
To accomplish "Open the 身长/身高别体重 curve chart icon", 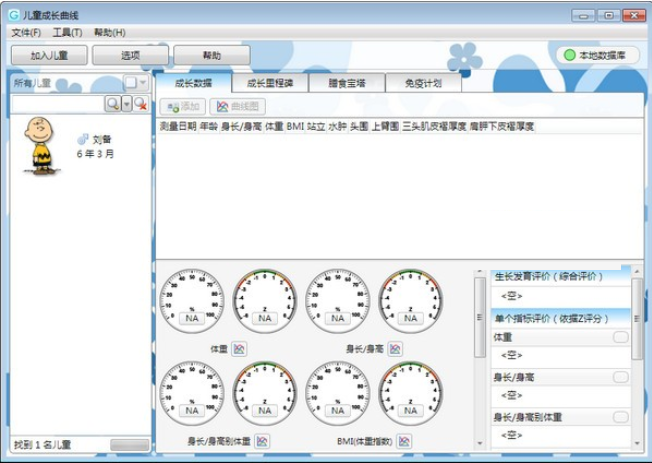I will 262,441.
